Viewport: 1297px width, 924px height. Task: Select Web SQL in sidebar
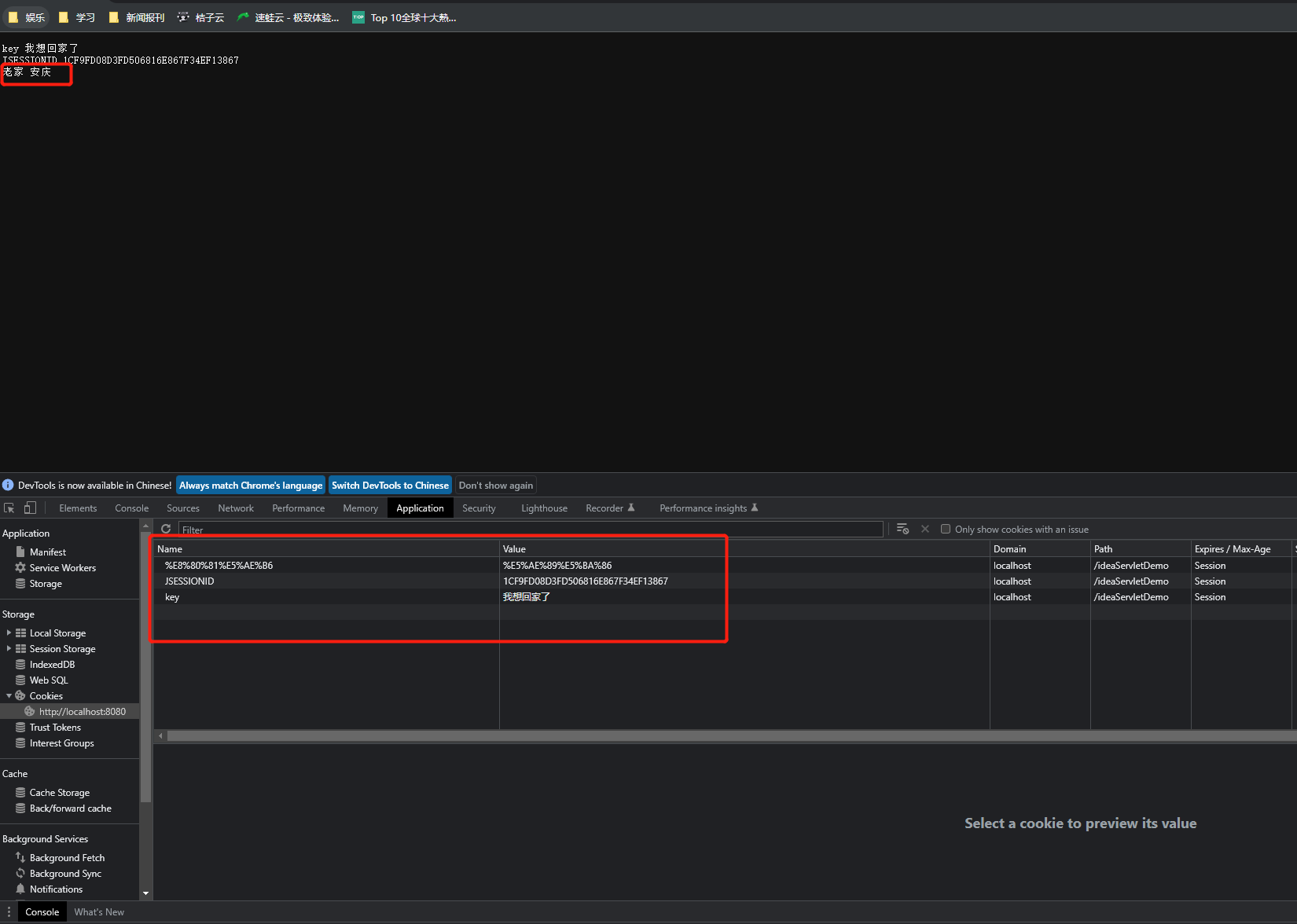point(49,680)
